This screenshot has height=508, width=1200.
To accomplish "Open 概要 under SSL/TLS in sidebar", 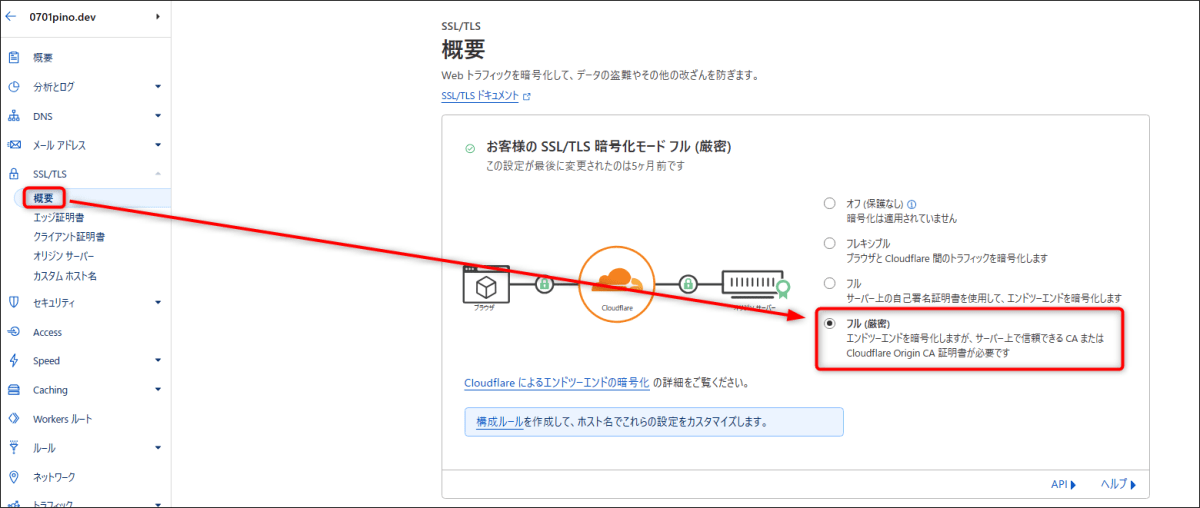I will click(44, 198).
